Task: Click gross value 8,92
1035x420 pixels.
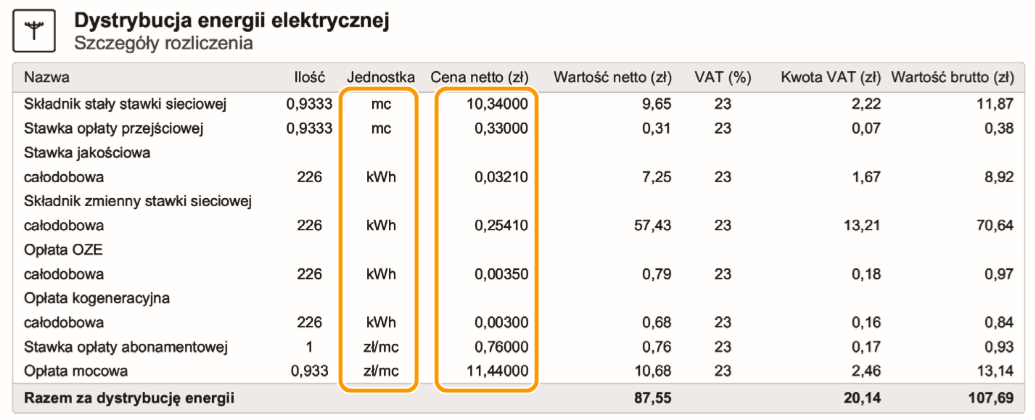Action: [999, 177]
